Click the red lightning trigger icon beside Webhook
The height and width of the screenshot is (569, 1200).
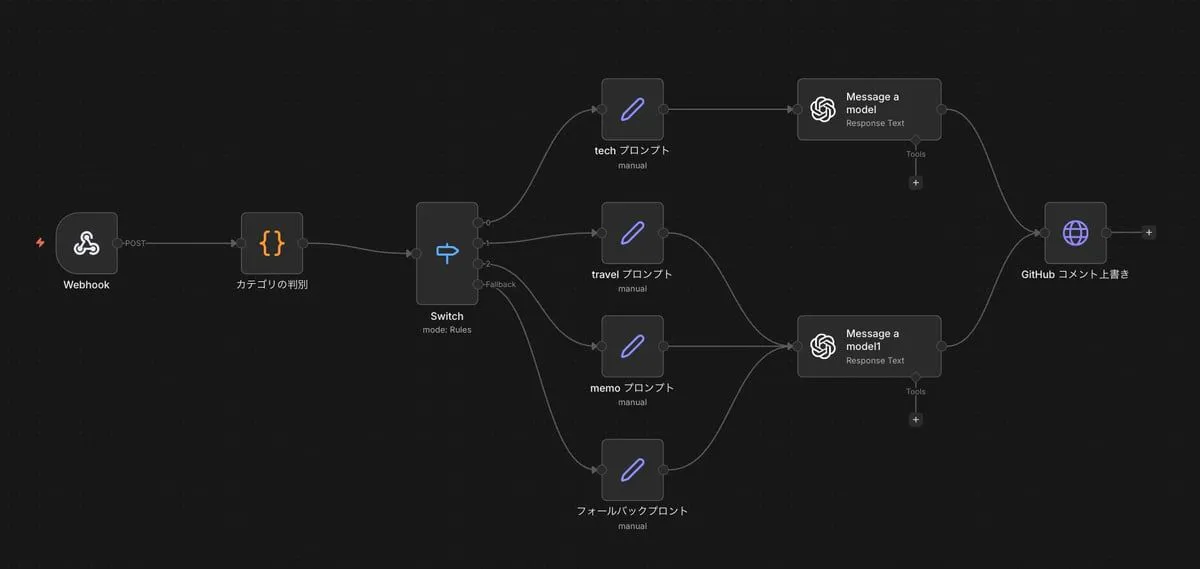(x=40, y=242)
